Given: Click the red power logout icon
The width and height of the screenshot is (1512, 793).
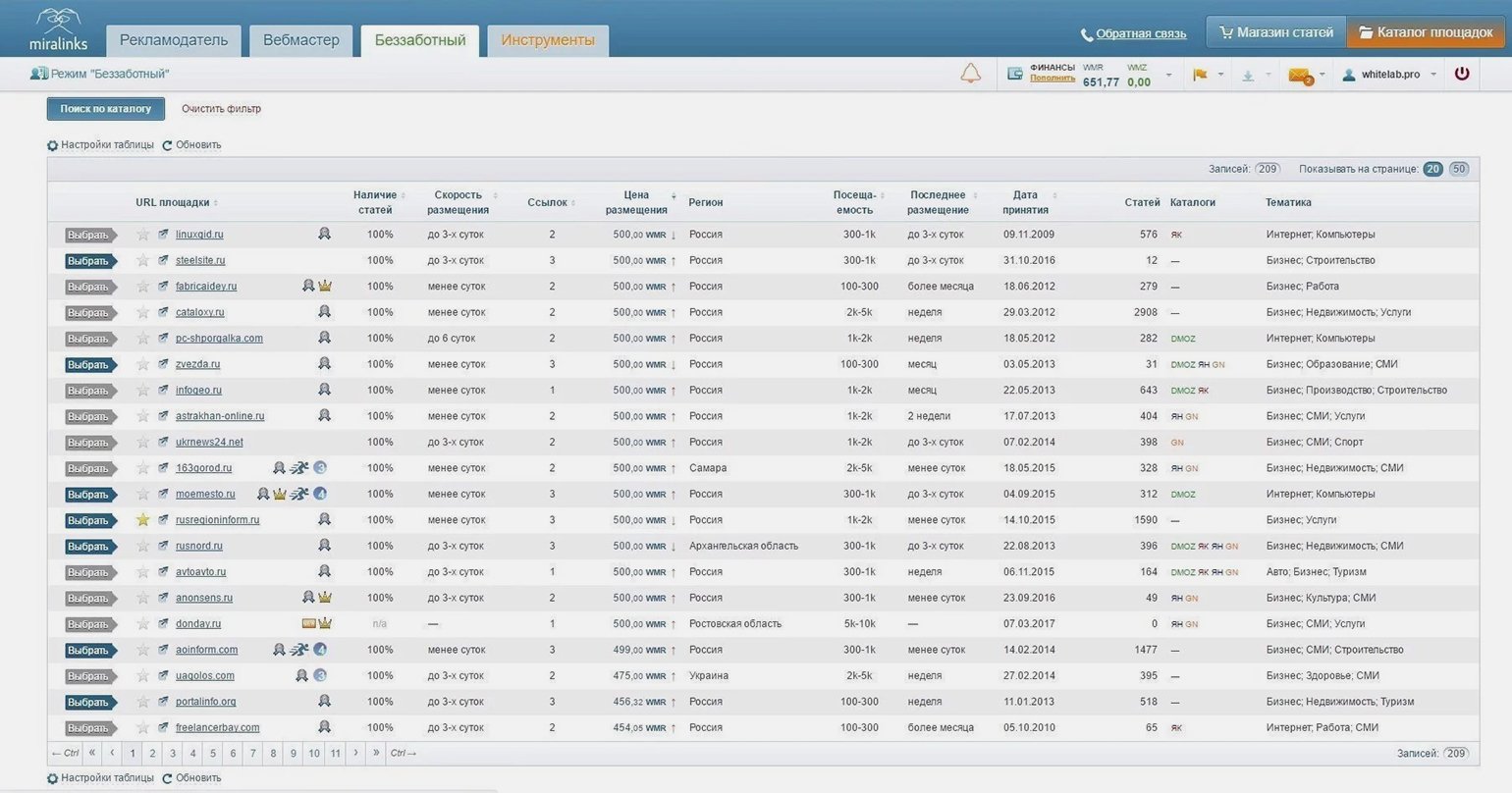Looking at the screenshot, I should click(x=1462, y=74).
